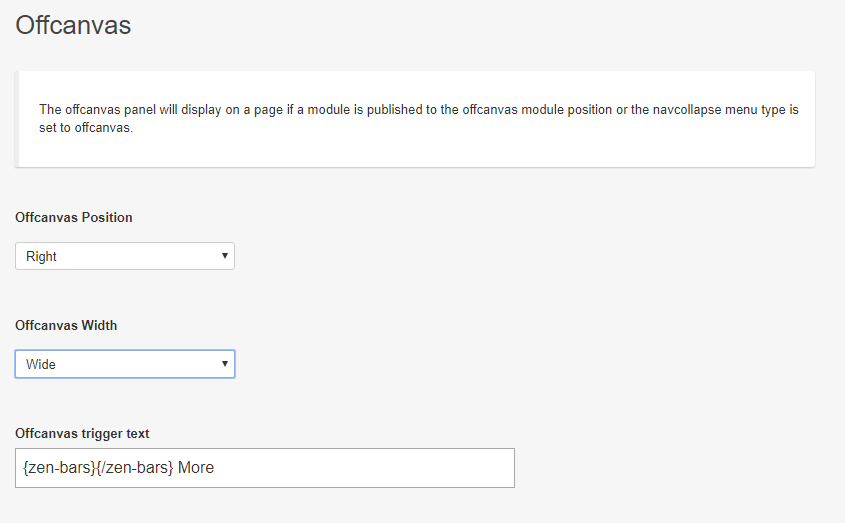Viewport: 845px width, 523px height.
Task: Select the 'Wide' value text in Width box
Action: pyautogui.click(x=40, y=364)
